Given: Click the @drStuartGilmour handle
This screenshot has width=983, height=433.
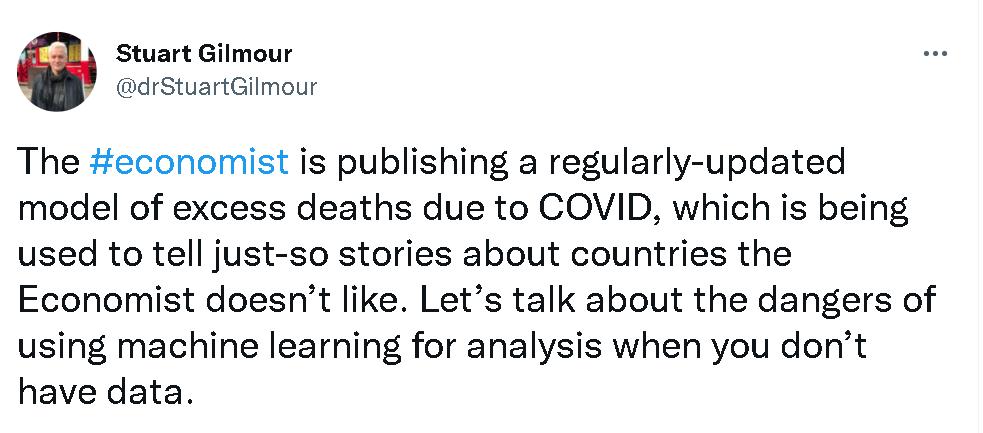Looking at the screenshot, I should 217,87.
